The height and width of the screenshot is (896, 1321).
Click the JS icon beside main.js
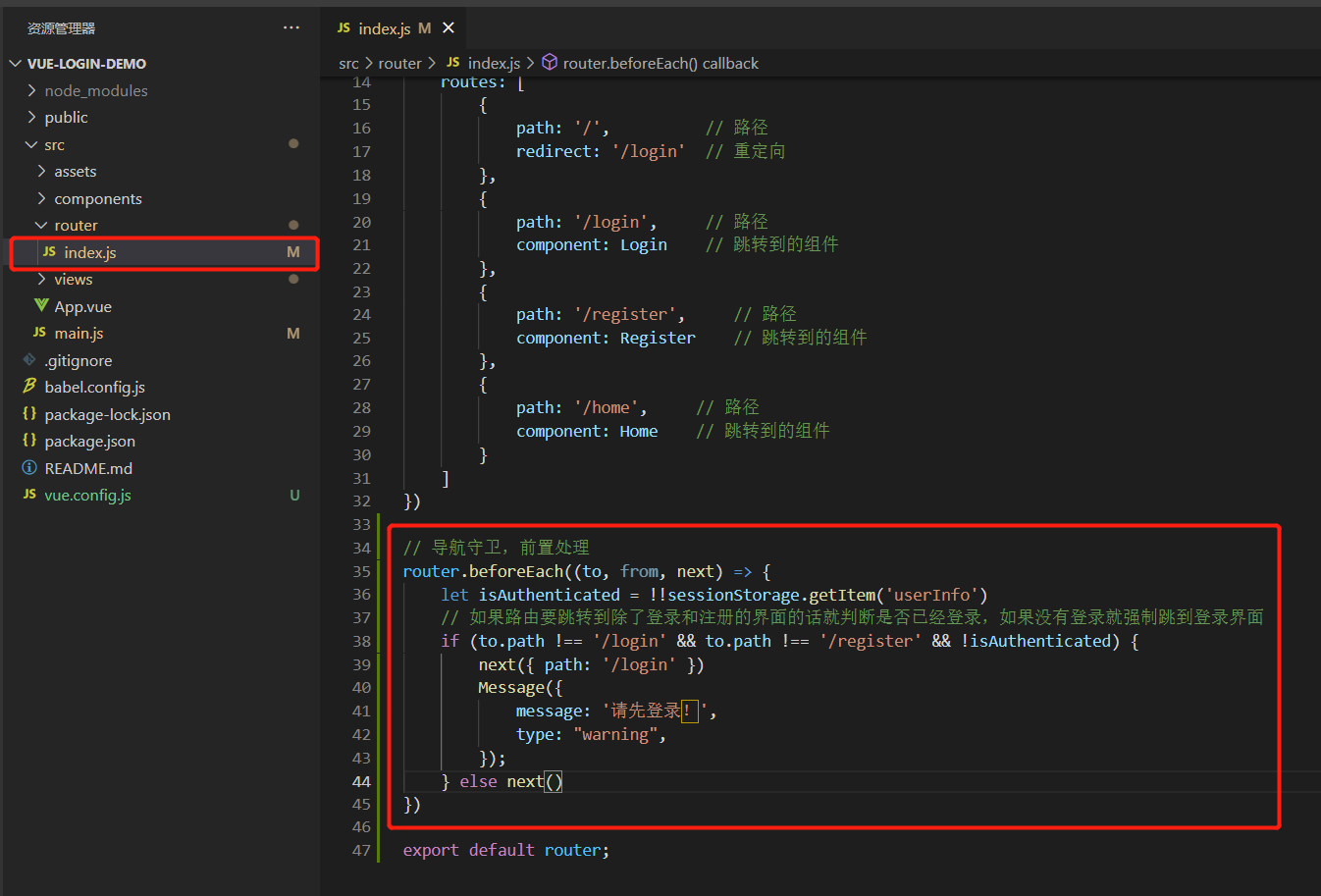click(39, 333)
